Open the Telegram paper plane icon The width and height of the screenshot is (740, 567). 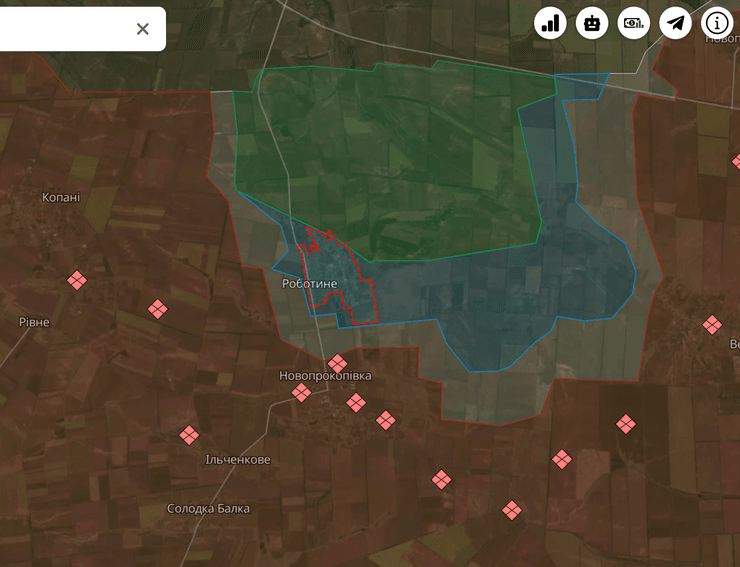coord(676,22)
